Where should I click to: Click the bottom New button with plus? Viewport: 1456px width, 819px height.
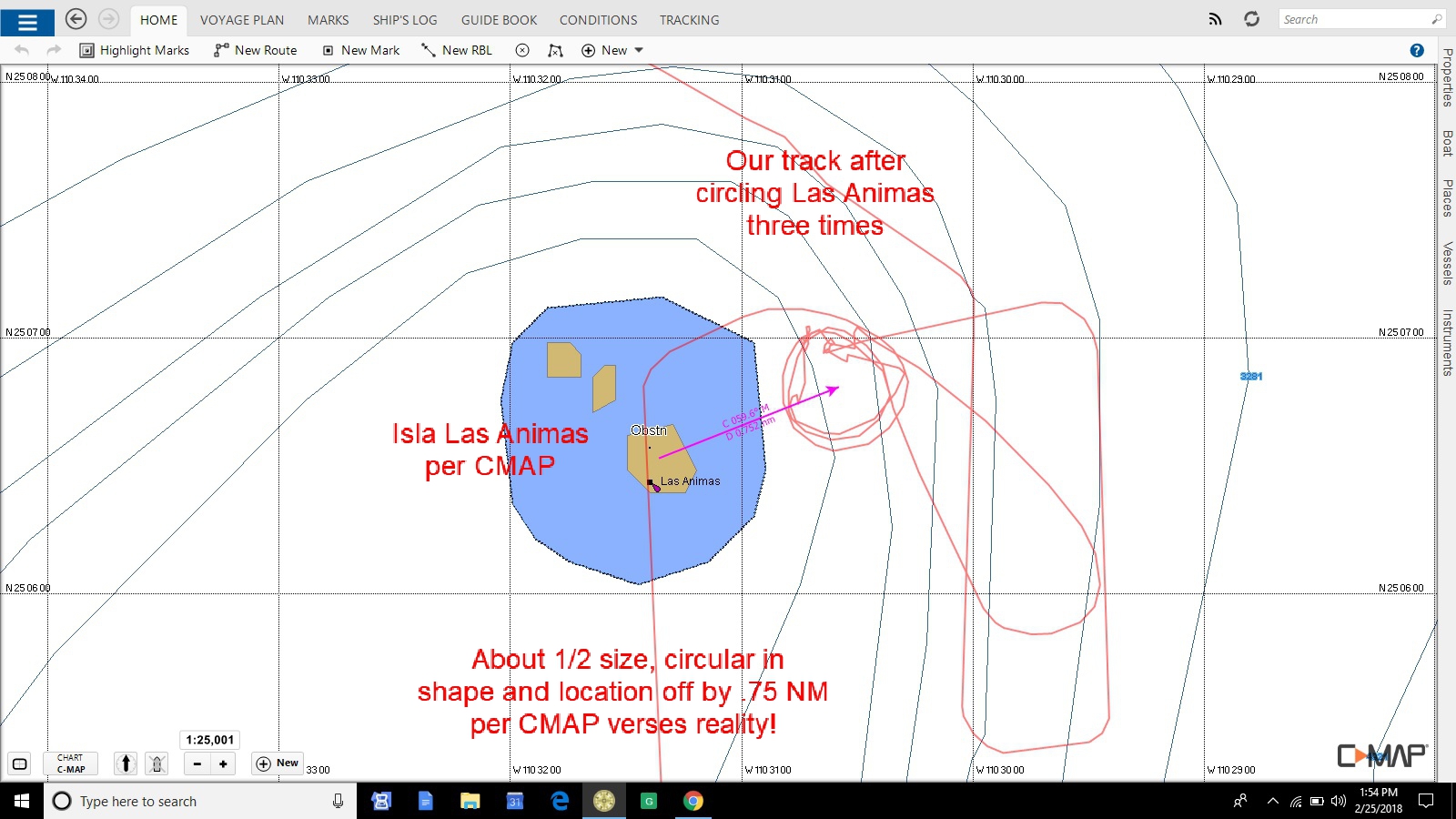278,763
